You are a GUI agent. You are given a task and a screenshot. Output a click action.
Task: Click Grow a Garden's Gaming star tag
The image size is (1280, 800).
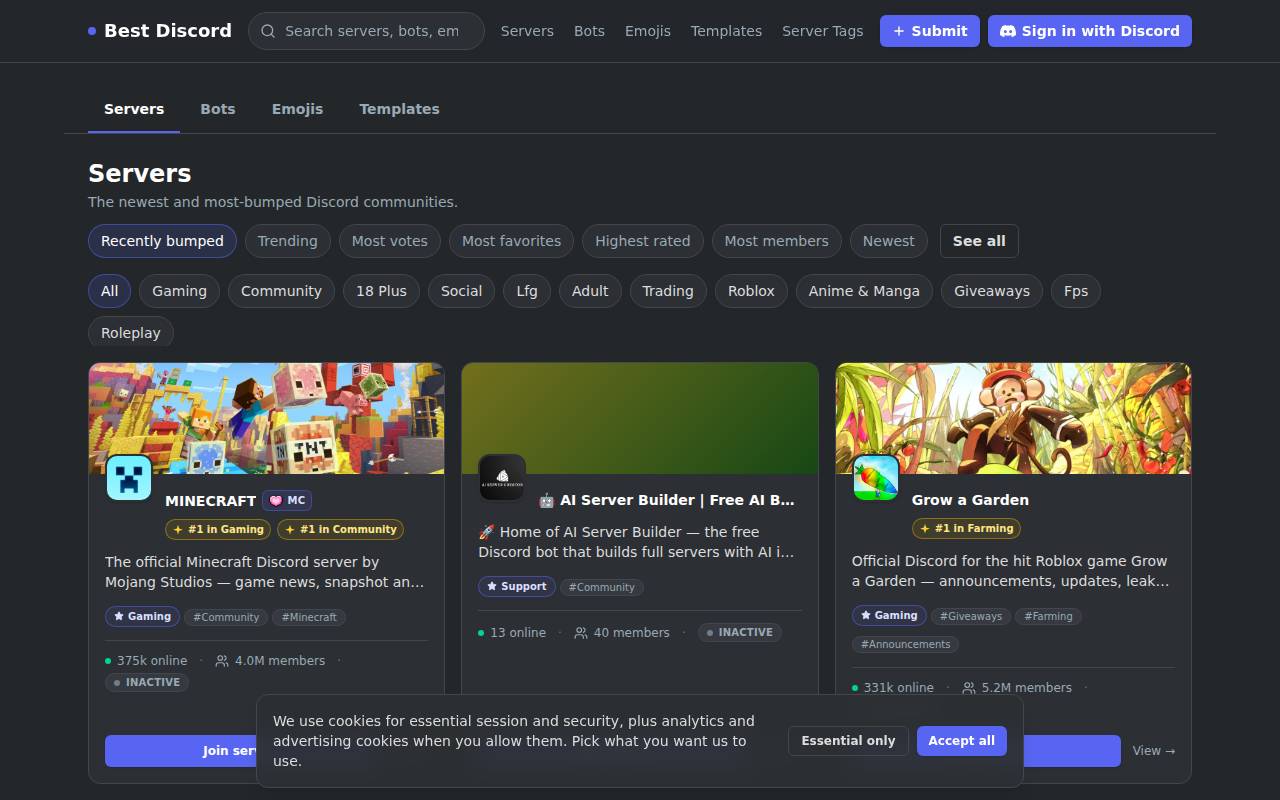(889, 615)
